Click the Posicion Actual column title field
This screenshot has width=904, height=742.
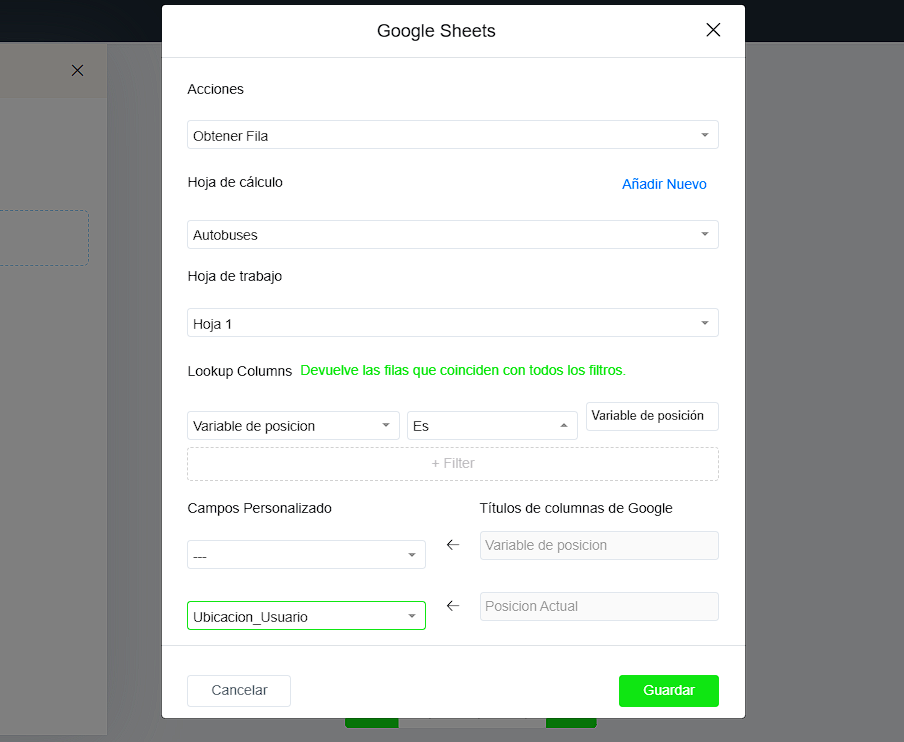(598, 606)
